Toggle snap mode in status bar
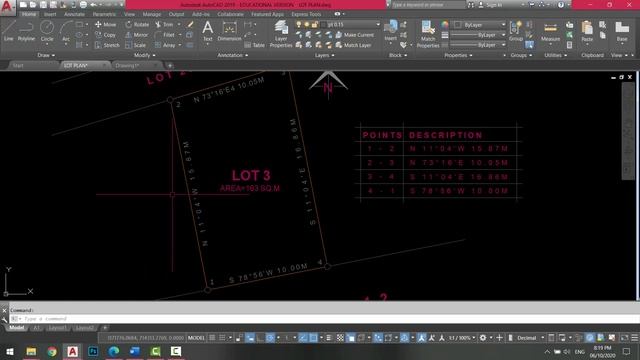Screen dimensions: 640x360 [222, 338]
